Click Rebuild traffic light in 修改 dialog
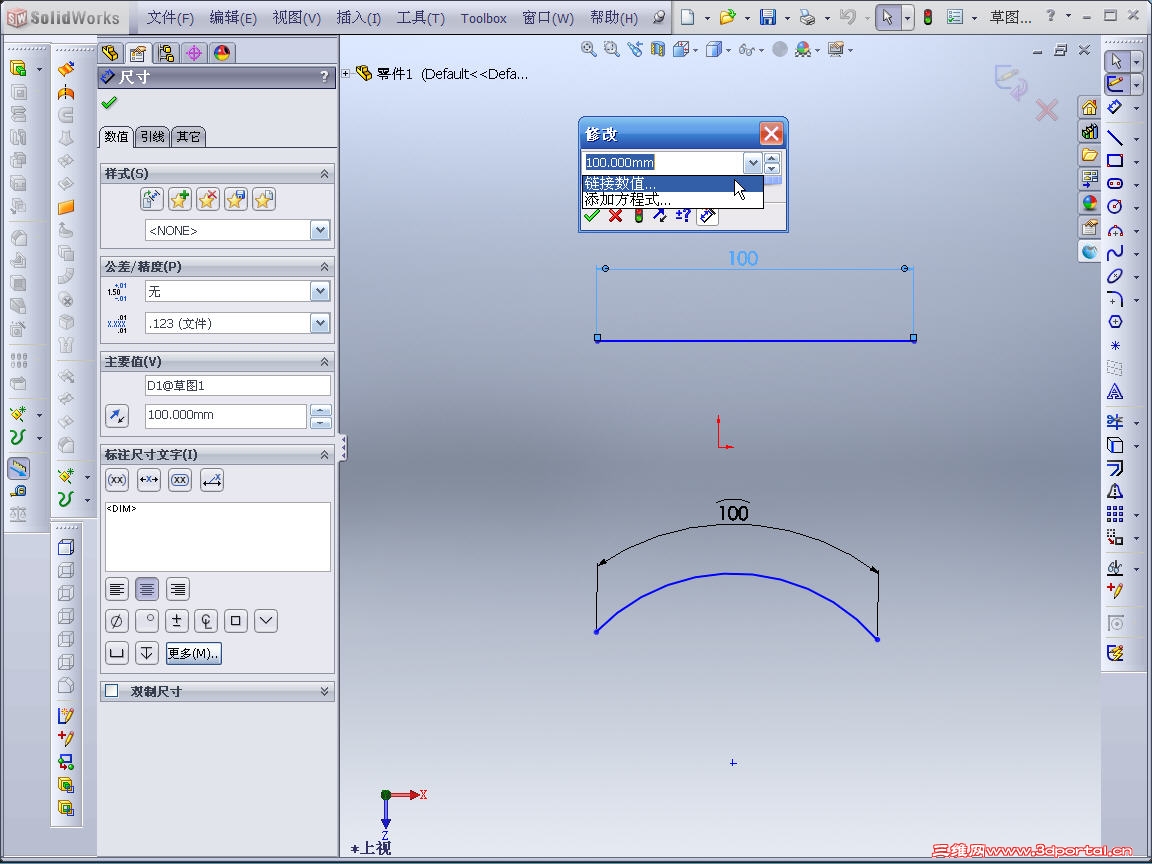This screenshot has height=864, width=1152. (x=638, y=216)
